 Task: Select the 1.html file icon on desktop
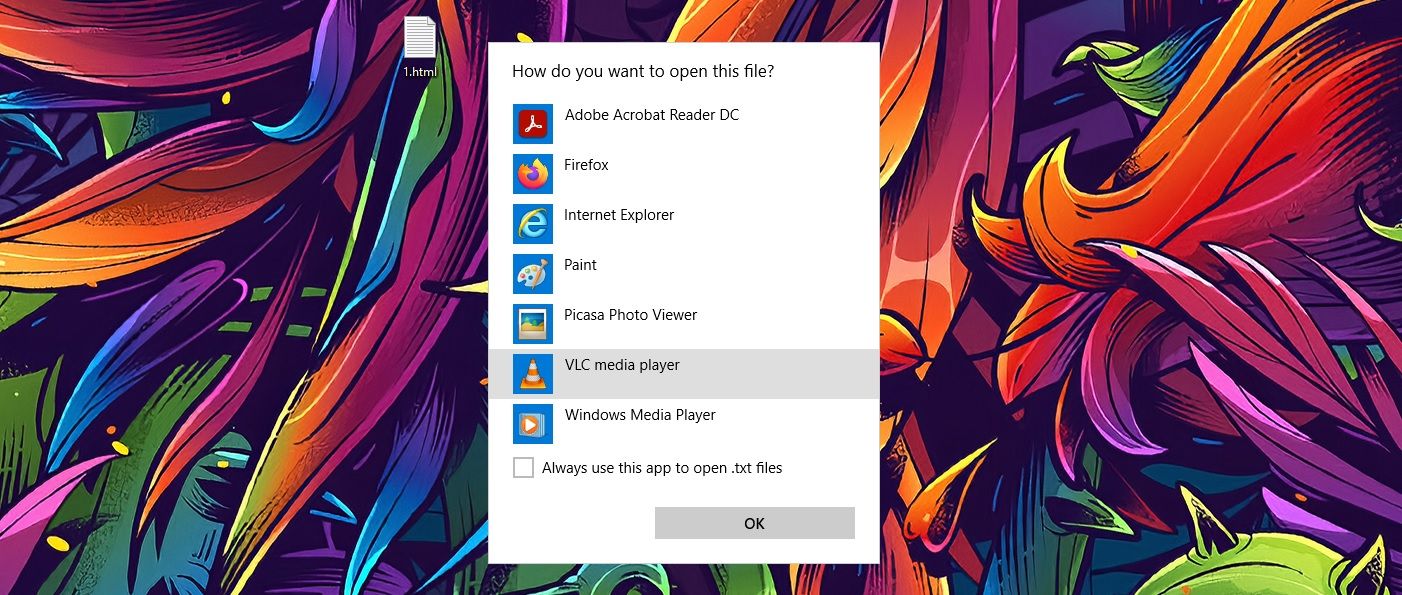point(420,38)
